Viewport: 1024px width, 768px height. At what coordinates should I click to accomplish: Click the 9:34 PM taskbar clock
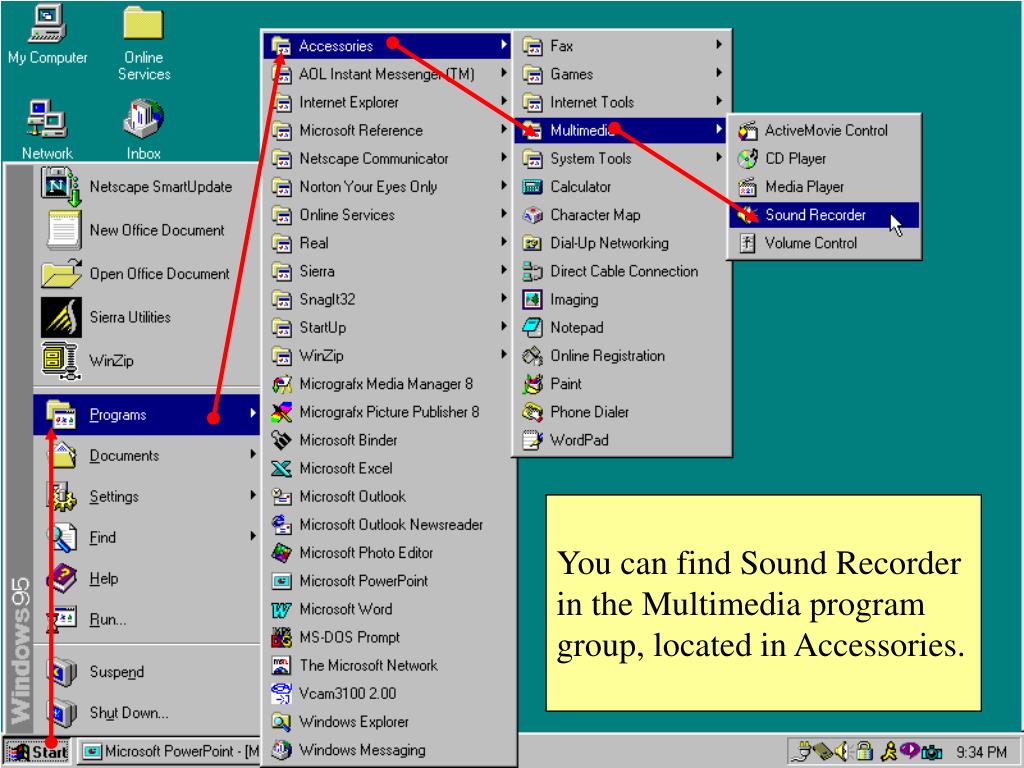point(981,752)
